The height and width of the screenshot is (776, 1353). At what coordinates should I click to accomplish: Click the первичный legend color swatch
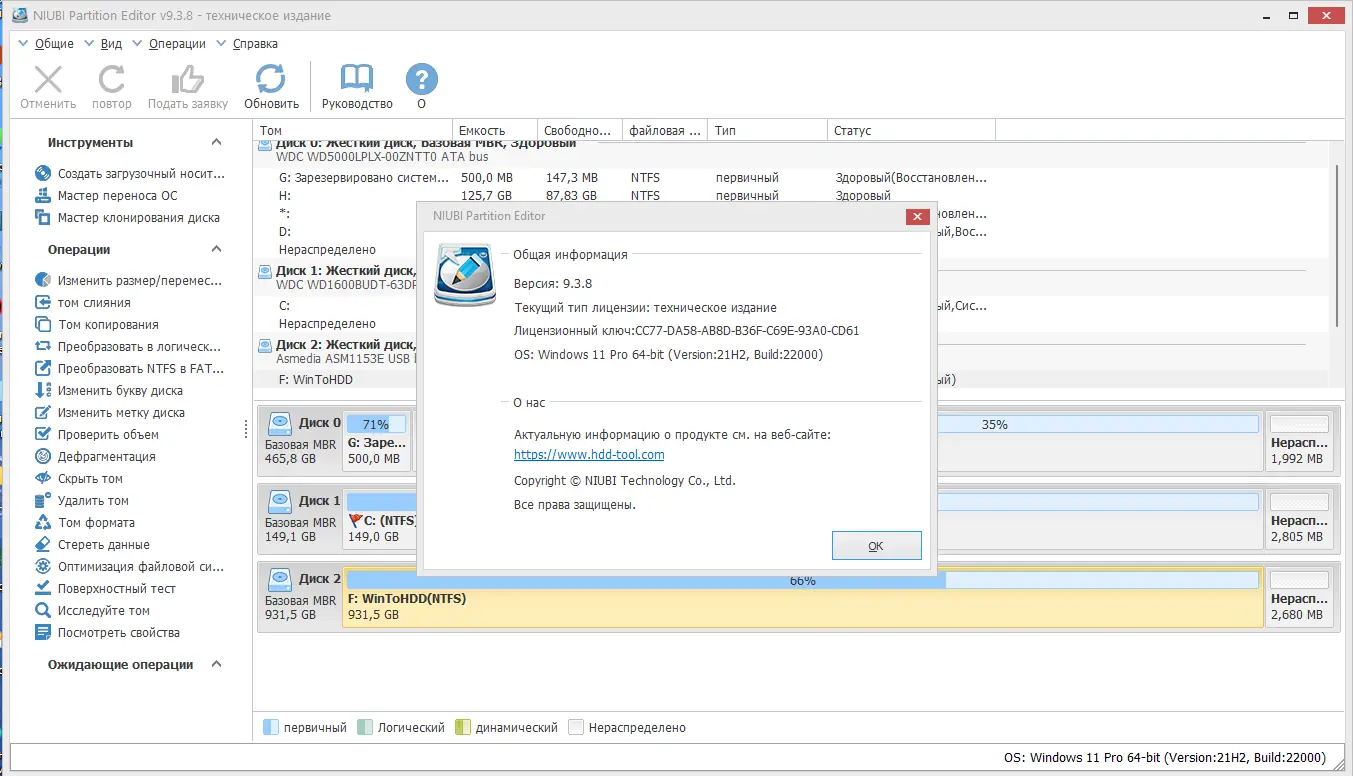(x=270, y=728)
